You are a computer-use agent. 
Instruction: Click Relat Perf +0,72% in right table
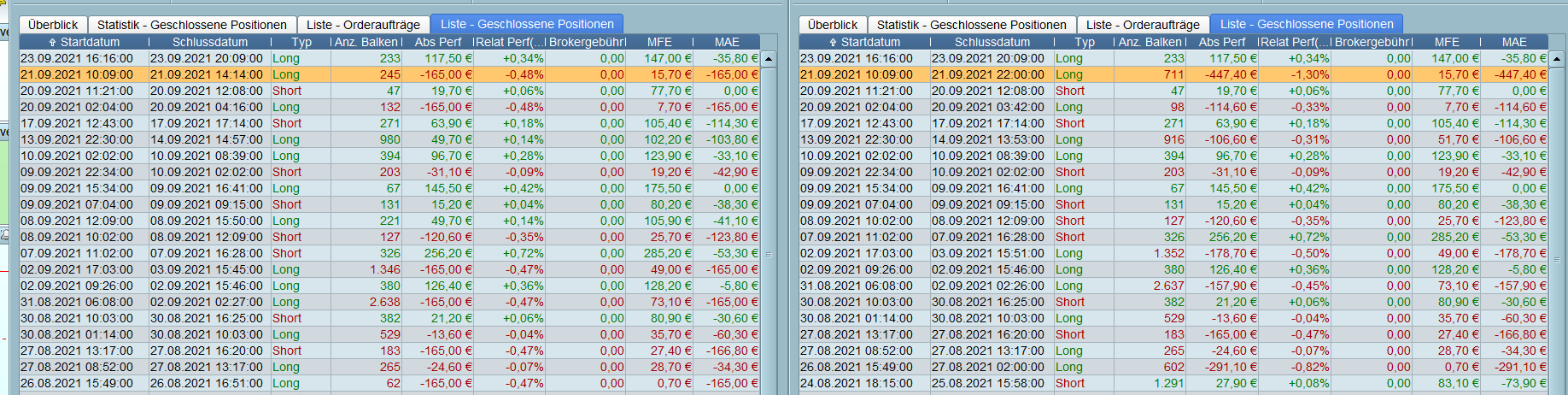[x=1308, y=237]
